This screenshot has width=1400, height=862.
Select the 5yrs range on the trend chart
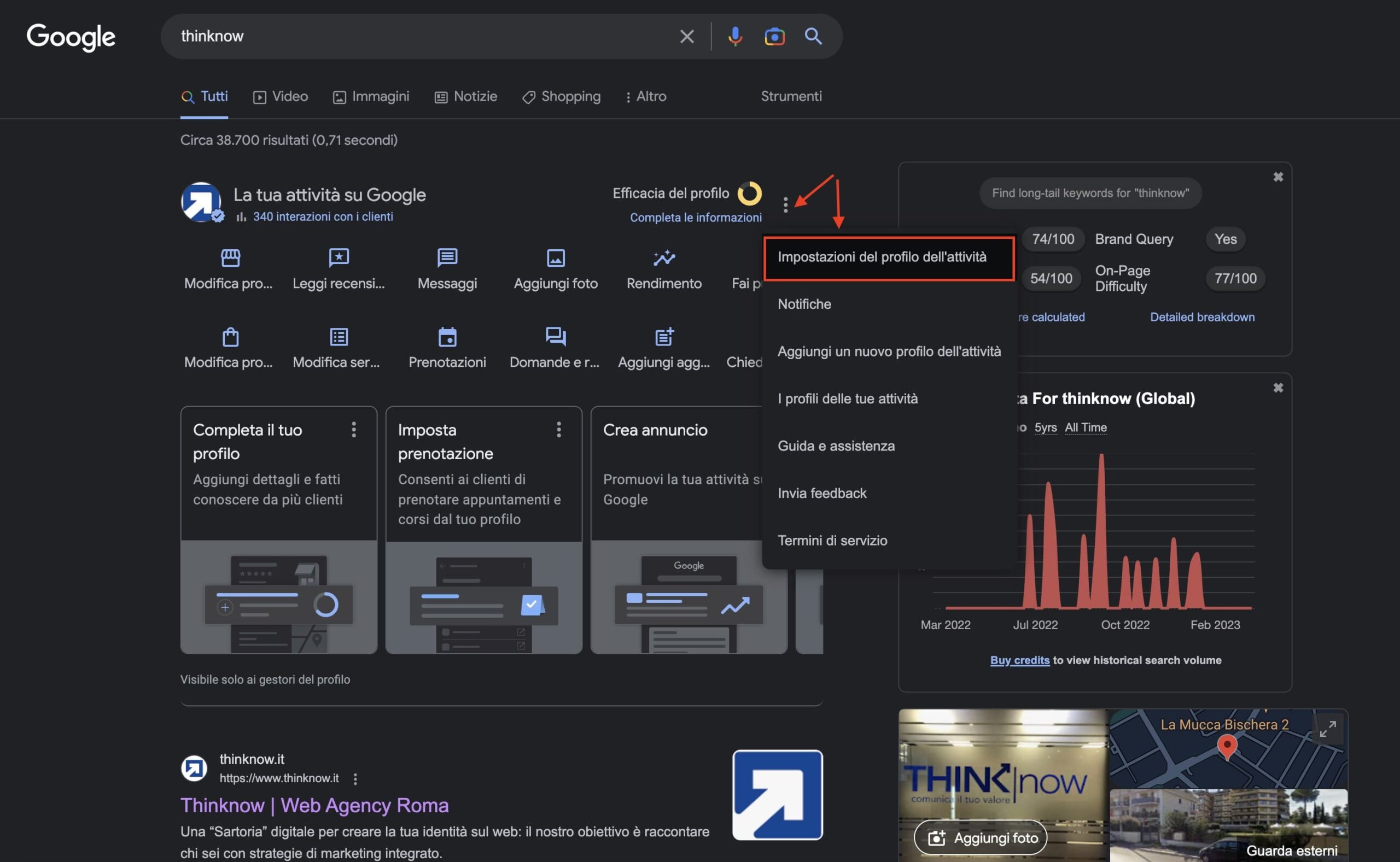(x=1046, y=427)
